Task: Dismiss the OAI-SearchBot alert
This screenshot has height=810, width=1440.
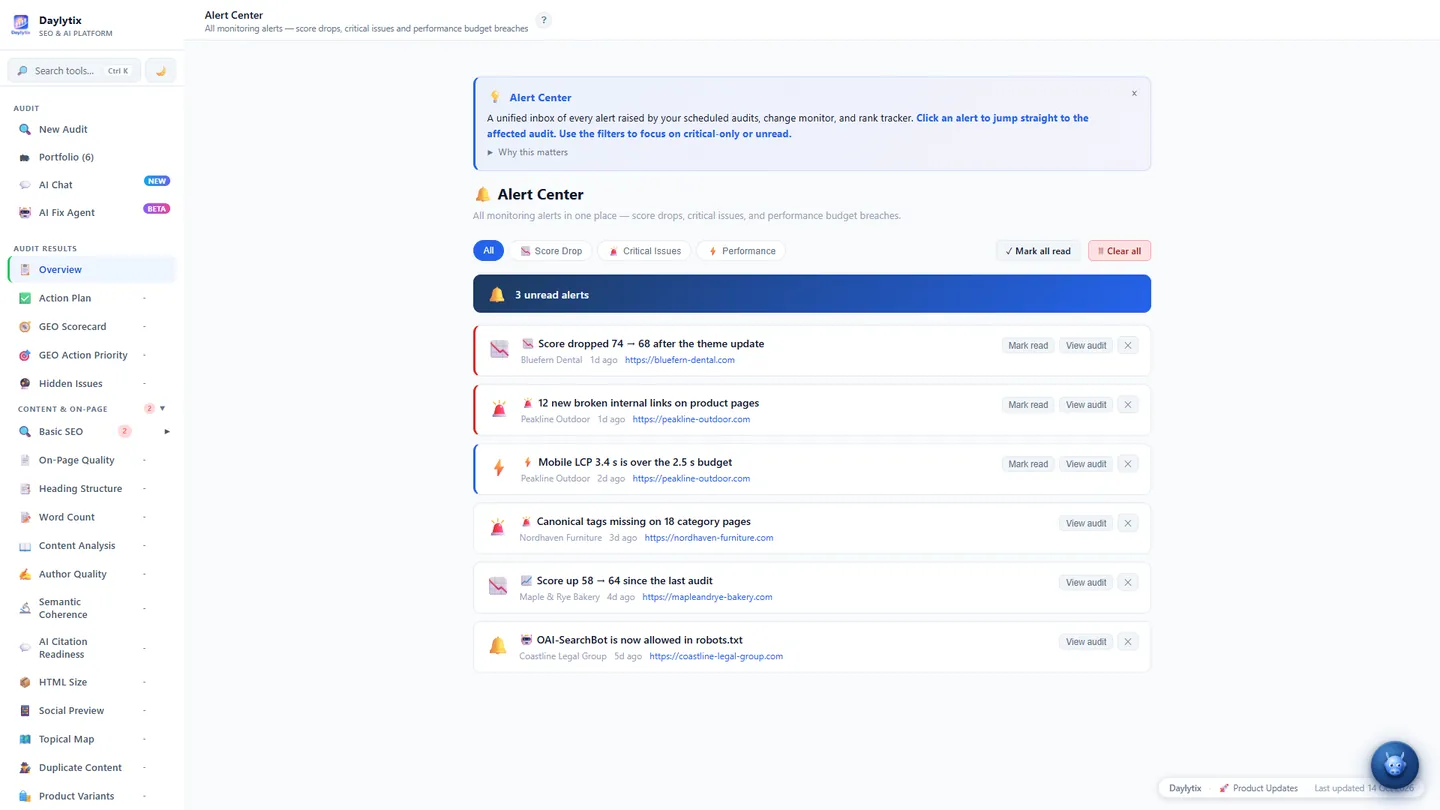Action: point(1128,642)
